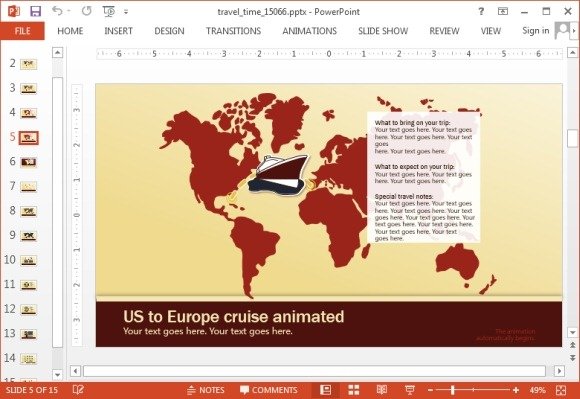Toggle the Notes pane
This screenshot has width=580, height=399.
206,390
